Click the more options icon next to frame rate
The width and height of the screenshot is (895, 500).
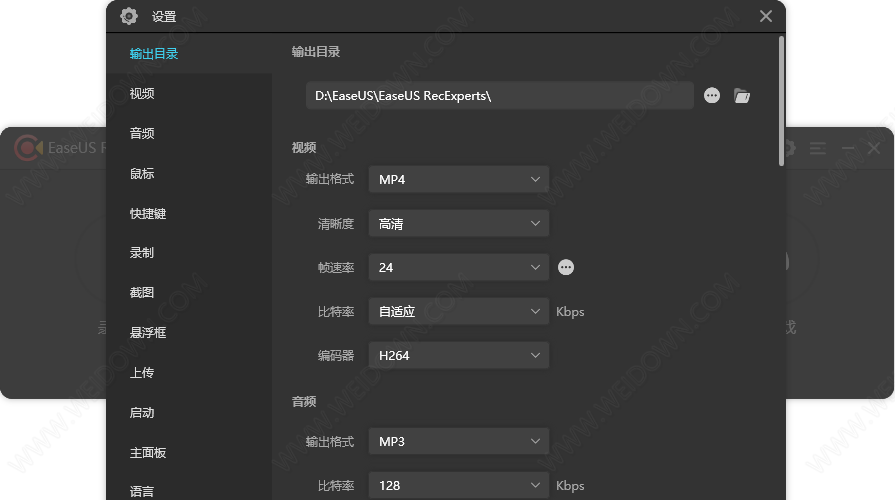point(566,267)
